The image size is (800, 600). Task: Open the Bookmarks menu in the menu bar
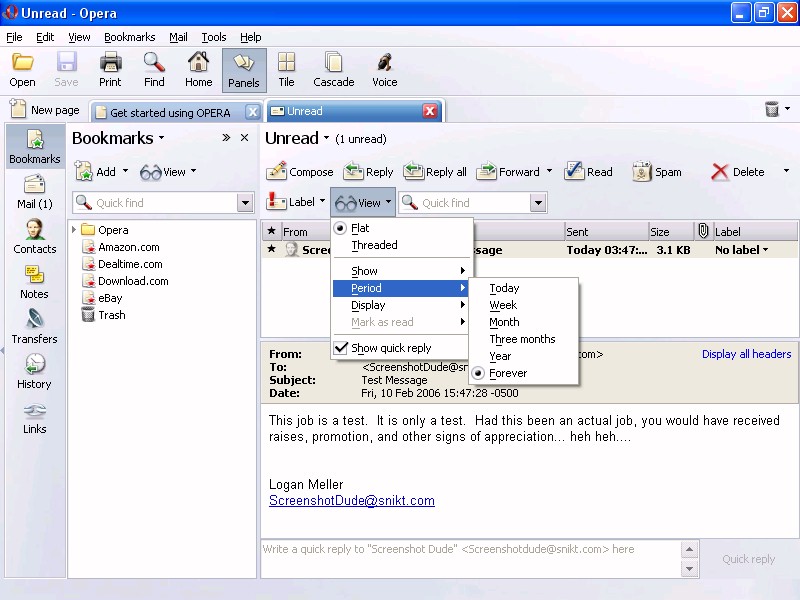129,37
